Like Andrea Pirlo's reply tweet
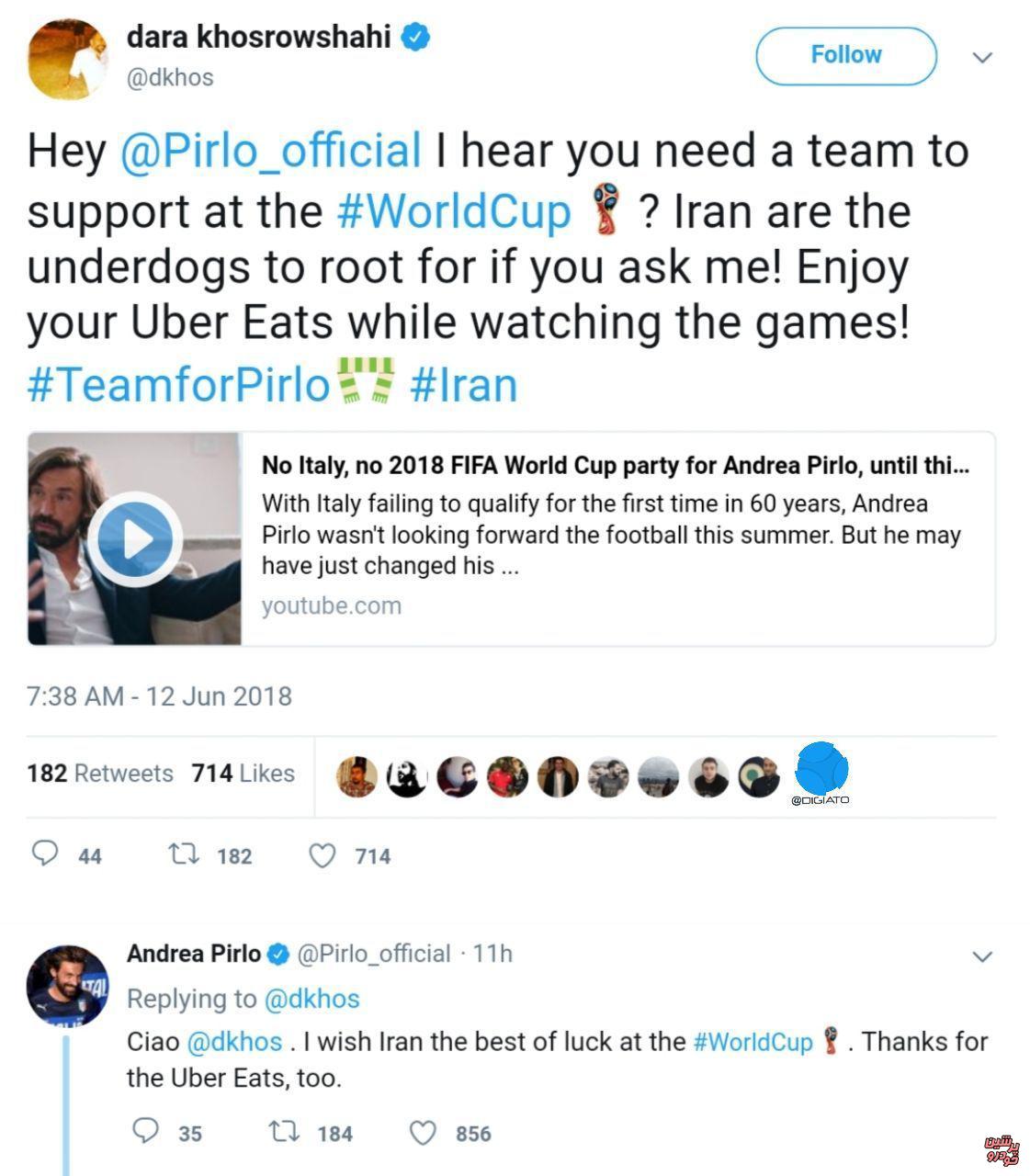 (x=422, y=1134)
